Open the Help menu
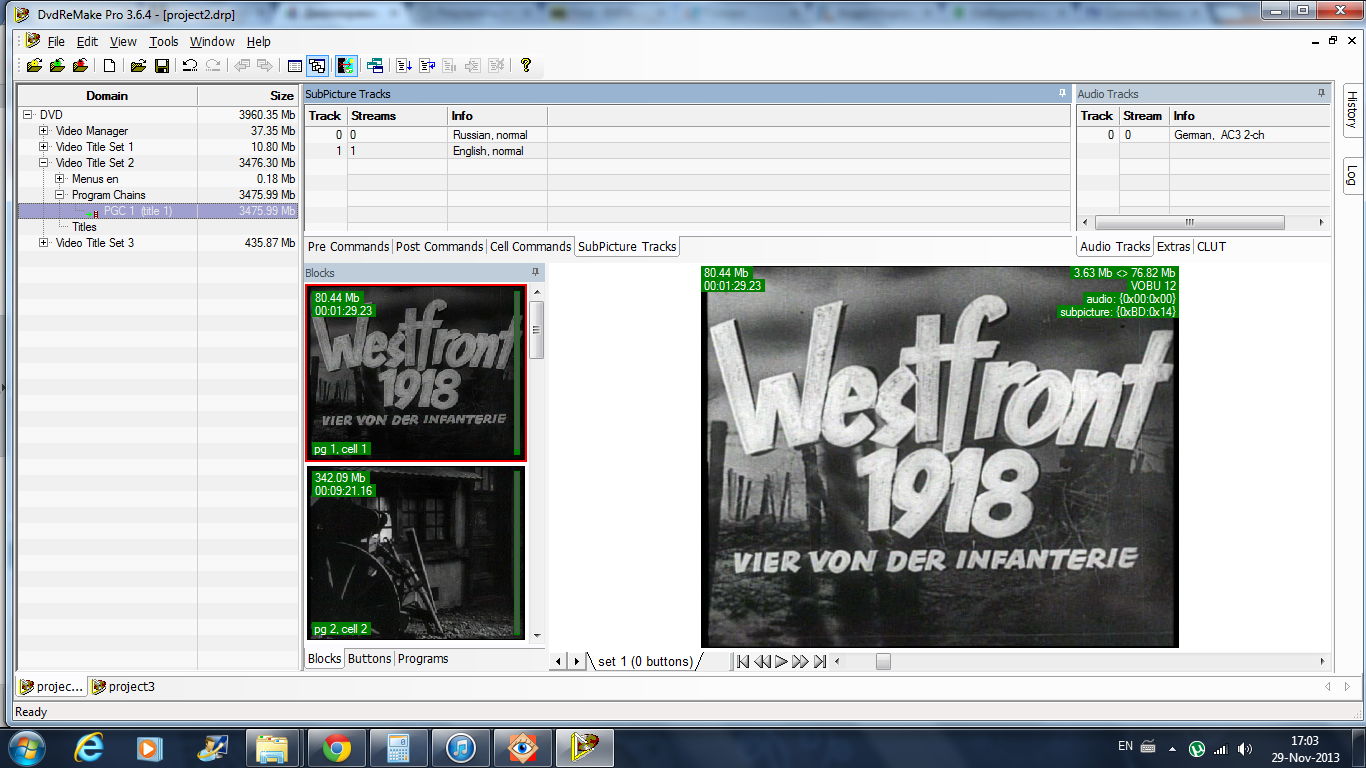1366x768 pixels. 259,42
